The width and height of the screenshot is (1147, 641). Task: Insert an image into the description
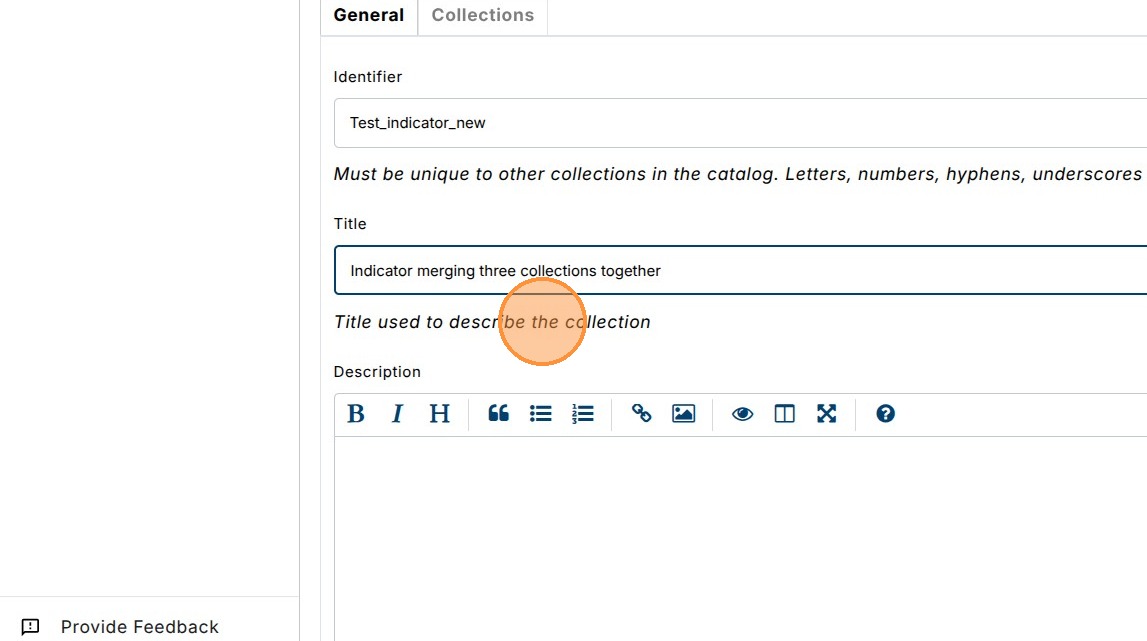point(684,414)
